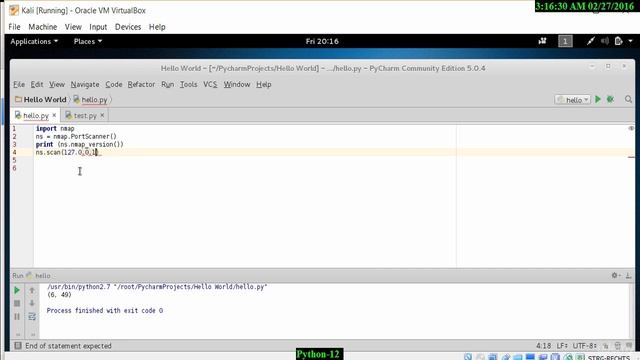Viewport: 640px width, 360px height.
Task: Open VirtualBox Devices menu
Action: click(128, 27)
